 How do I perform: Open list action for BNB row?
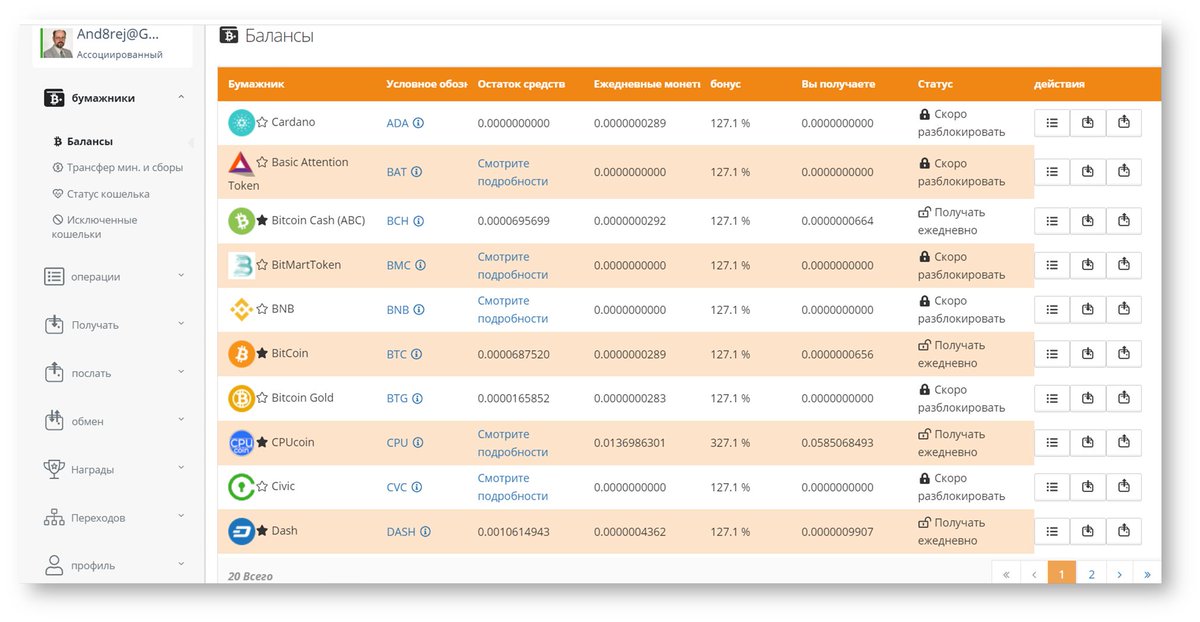coord(1052,310)
